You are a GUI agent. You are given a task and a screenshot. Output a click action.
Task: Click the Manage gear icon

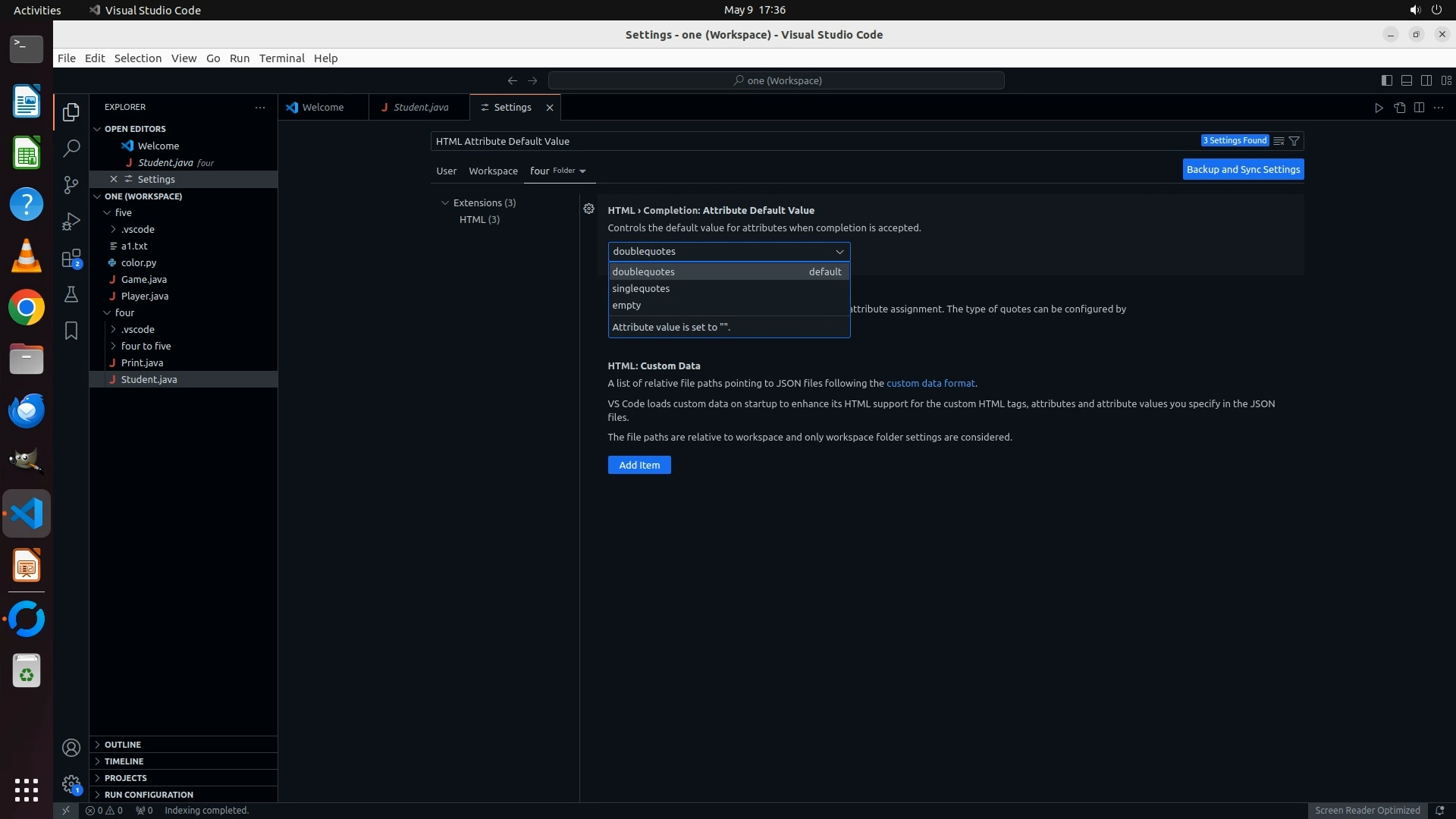(71, 784)
